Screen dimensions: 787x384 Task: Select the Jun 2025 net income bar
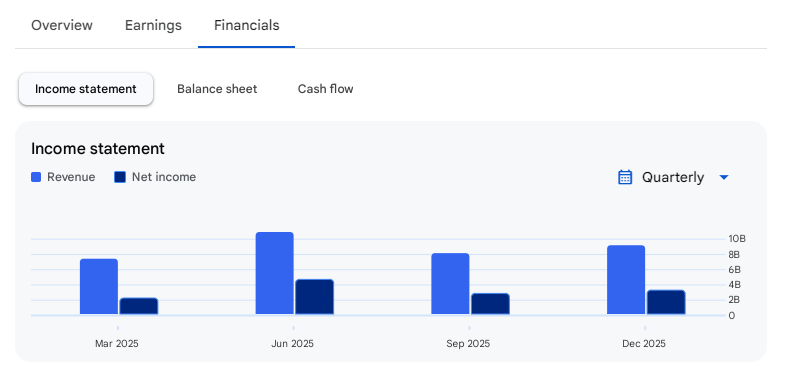(x=315, y=297)
